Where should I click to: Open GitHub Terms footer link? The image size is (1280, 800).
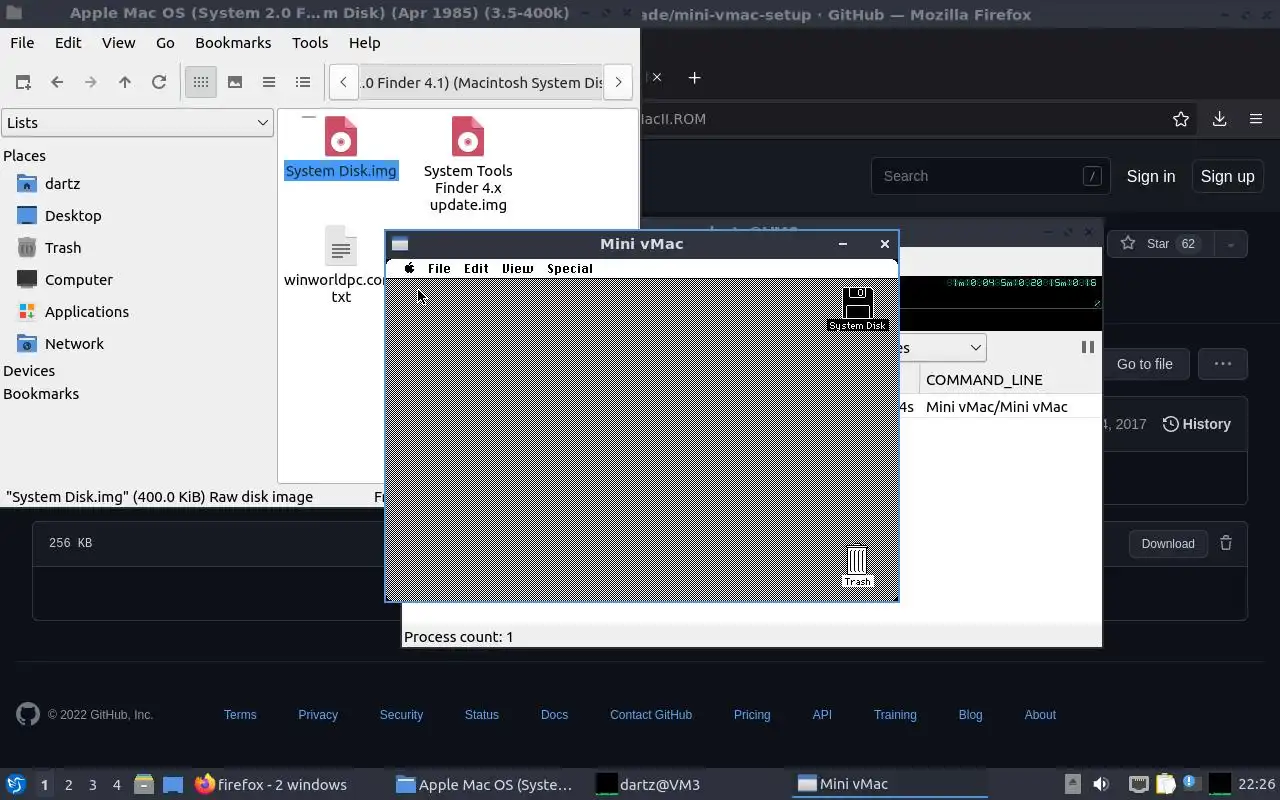[x=240, y=715]
